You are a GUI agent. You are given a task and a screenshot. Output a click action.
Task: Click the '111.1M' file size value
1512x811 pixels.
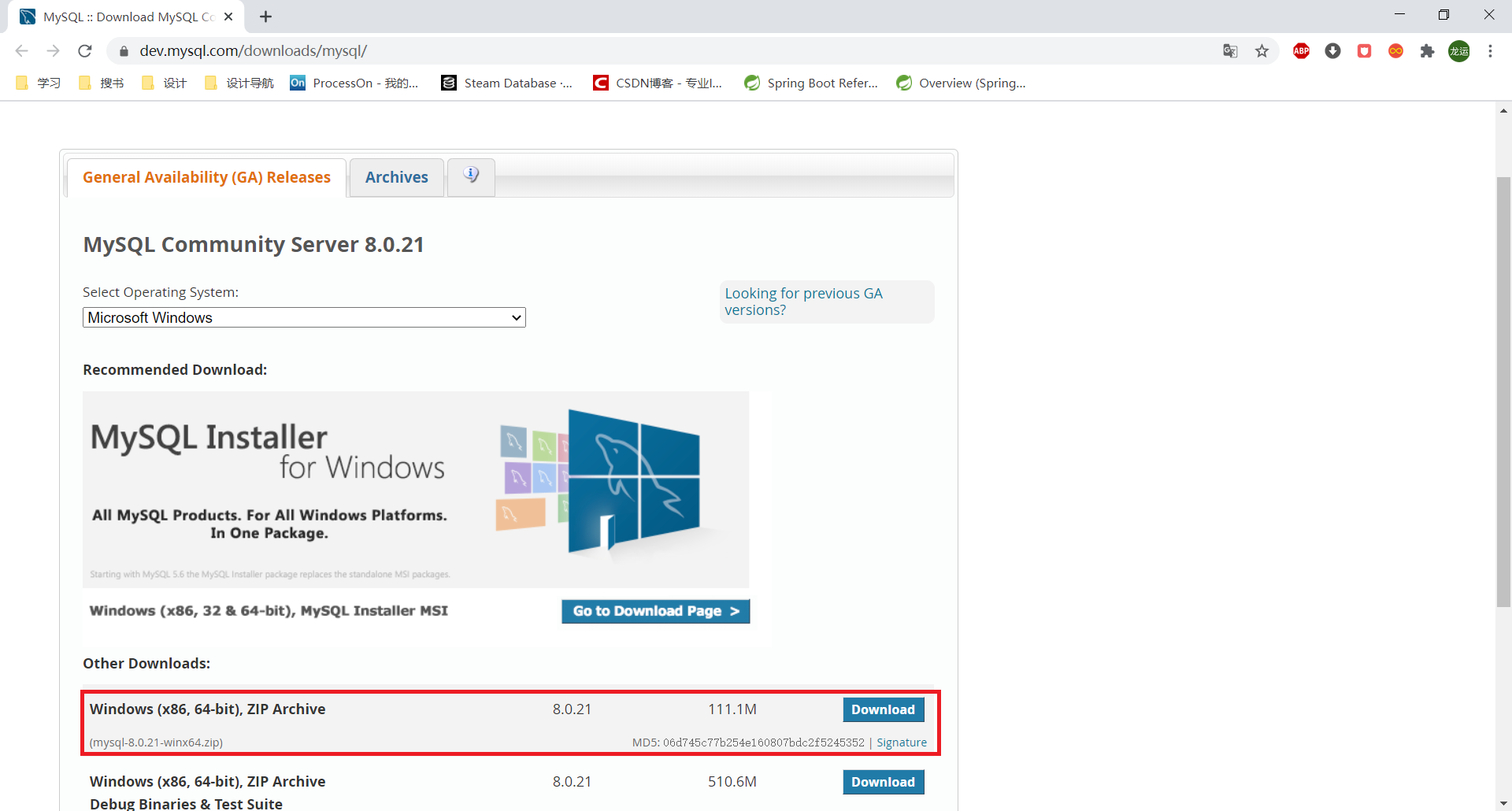(x=732, y=709)
